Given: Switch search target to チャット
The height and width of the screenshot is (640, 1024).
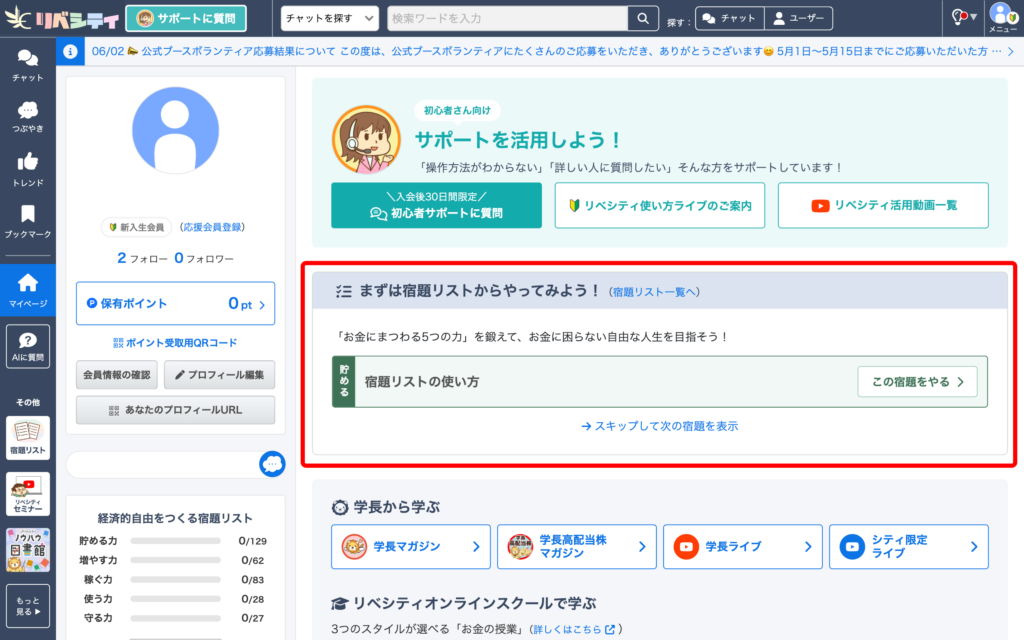Looking at the screenshot, I should point(729,19).
